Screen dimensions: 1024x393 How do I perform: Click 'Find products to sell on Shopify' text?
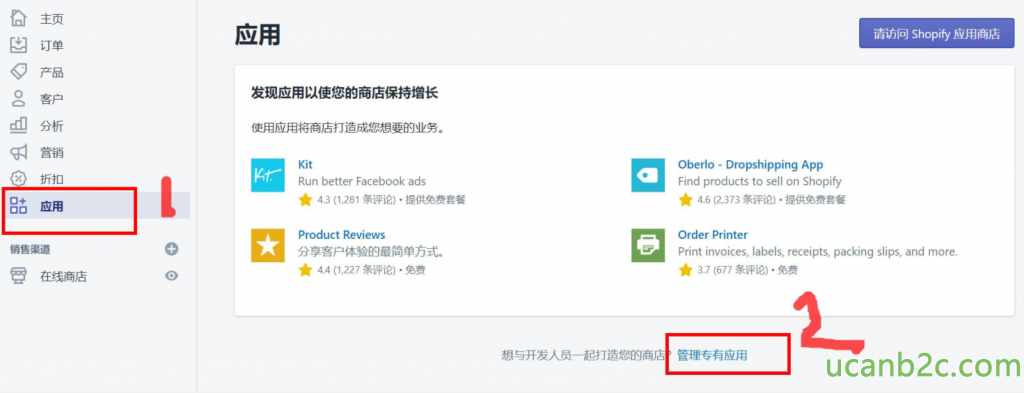pos(760,182)
